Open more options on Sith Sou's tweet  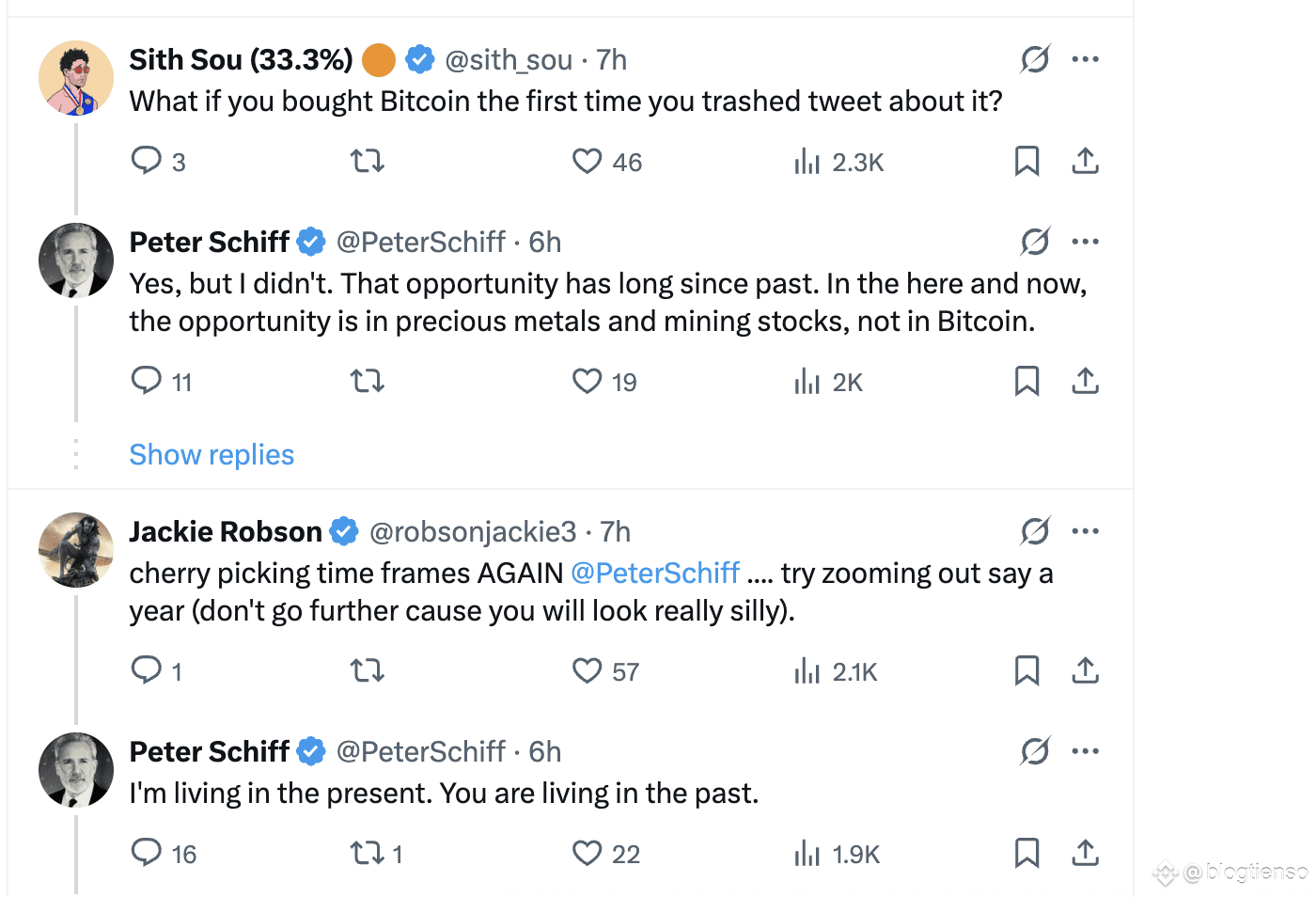tap(1086, 59)
